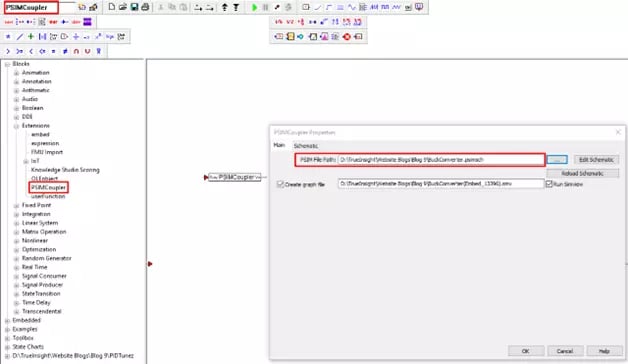Image resolution: width=628 pixels, height=364 pixels.
Task: Click the Edit Schematic button
Action: point(596,159)
